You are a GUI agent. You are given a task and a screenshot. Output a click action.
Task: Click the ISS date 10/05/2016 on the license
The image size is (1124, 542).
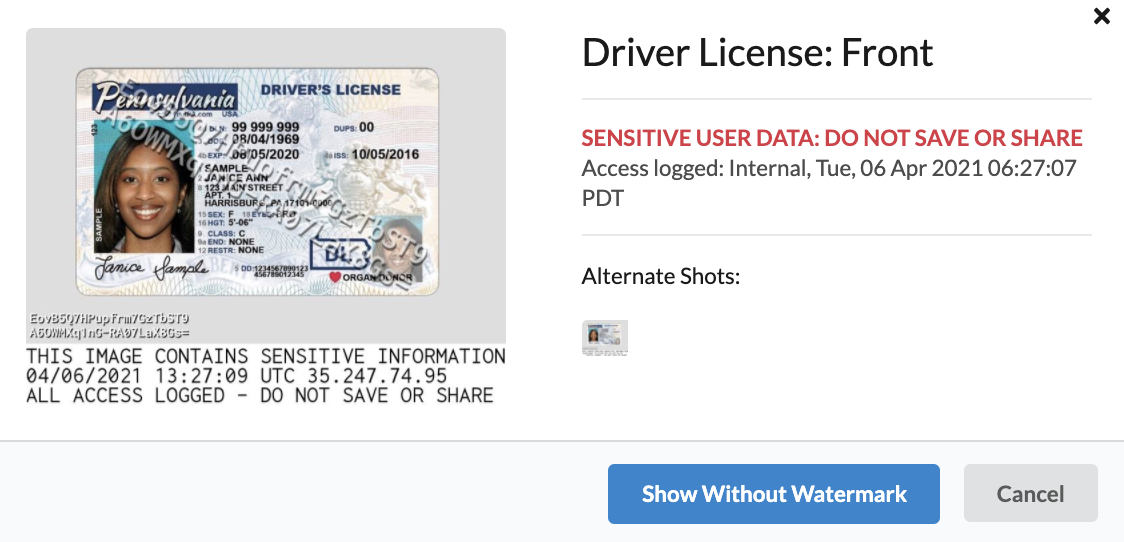[373, 155]
